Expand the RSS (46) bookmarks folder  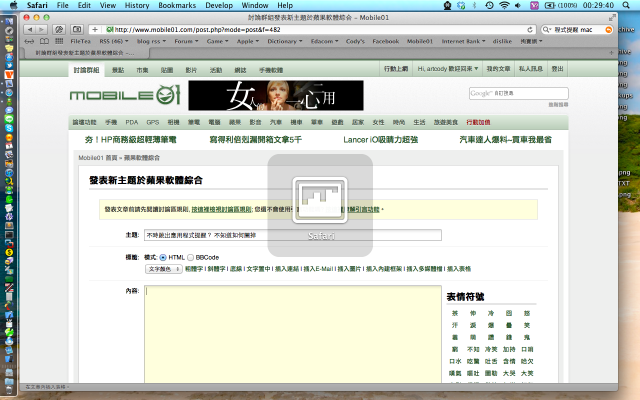click(114, 41)
